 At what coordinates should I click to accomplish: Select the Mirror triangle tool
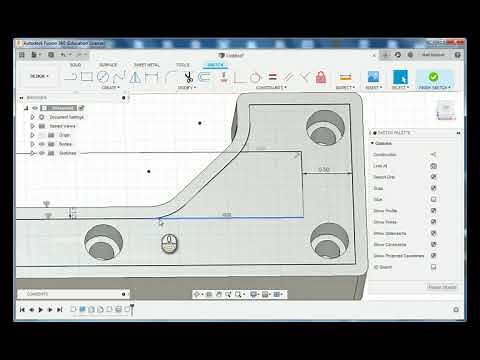point(135,77)
